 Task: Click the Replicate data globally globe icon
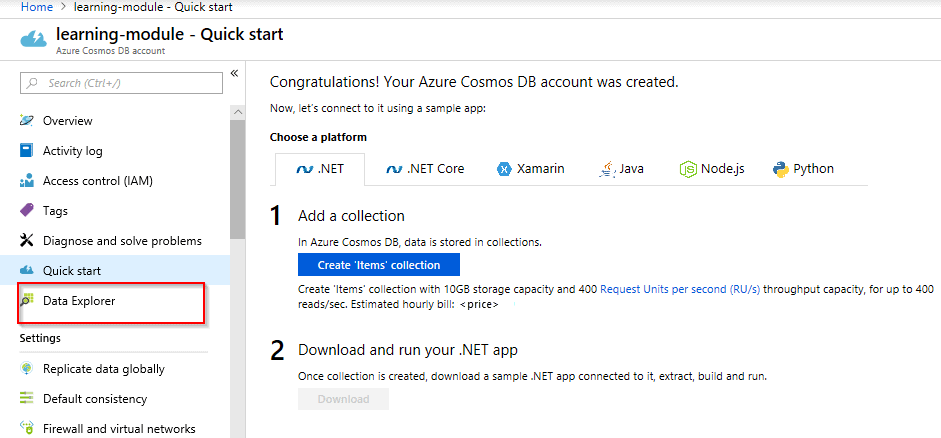click(27, 369)
